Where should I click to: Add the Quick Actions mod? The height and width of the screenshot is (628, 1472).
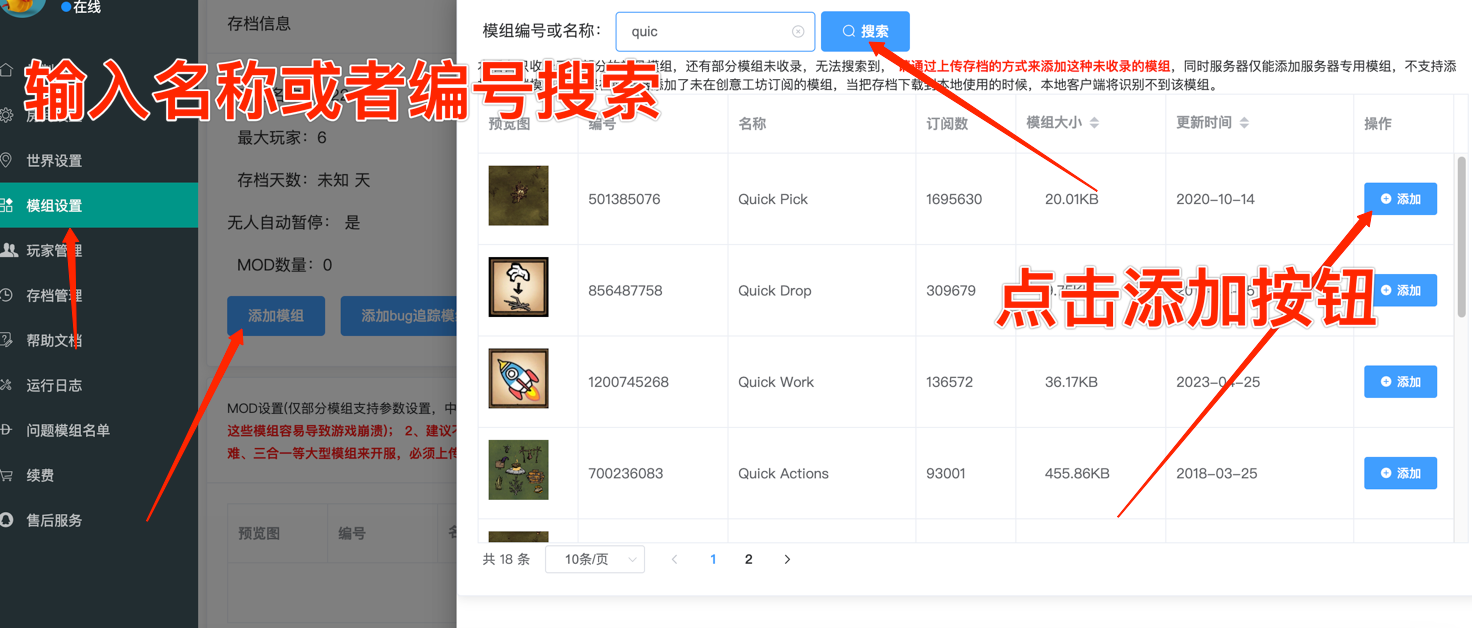tap(1400, 473)
